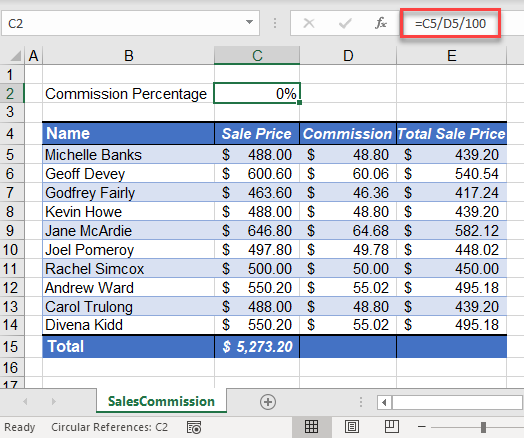Screen dimensions: 524x443
Task: Click horizontal scrollbar left arrow
Action: click(384, 403)
